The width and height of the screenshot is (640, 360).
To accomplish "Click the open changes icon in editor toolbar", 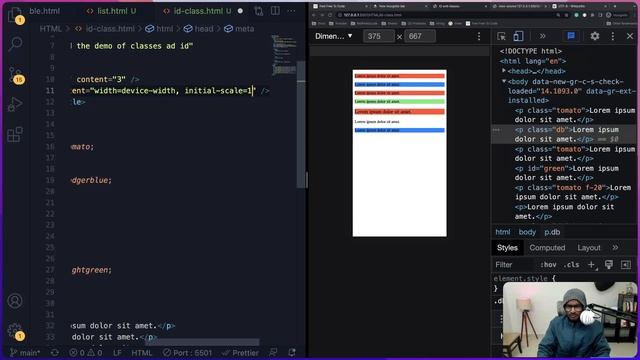I will 258,11.
